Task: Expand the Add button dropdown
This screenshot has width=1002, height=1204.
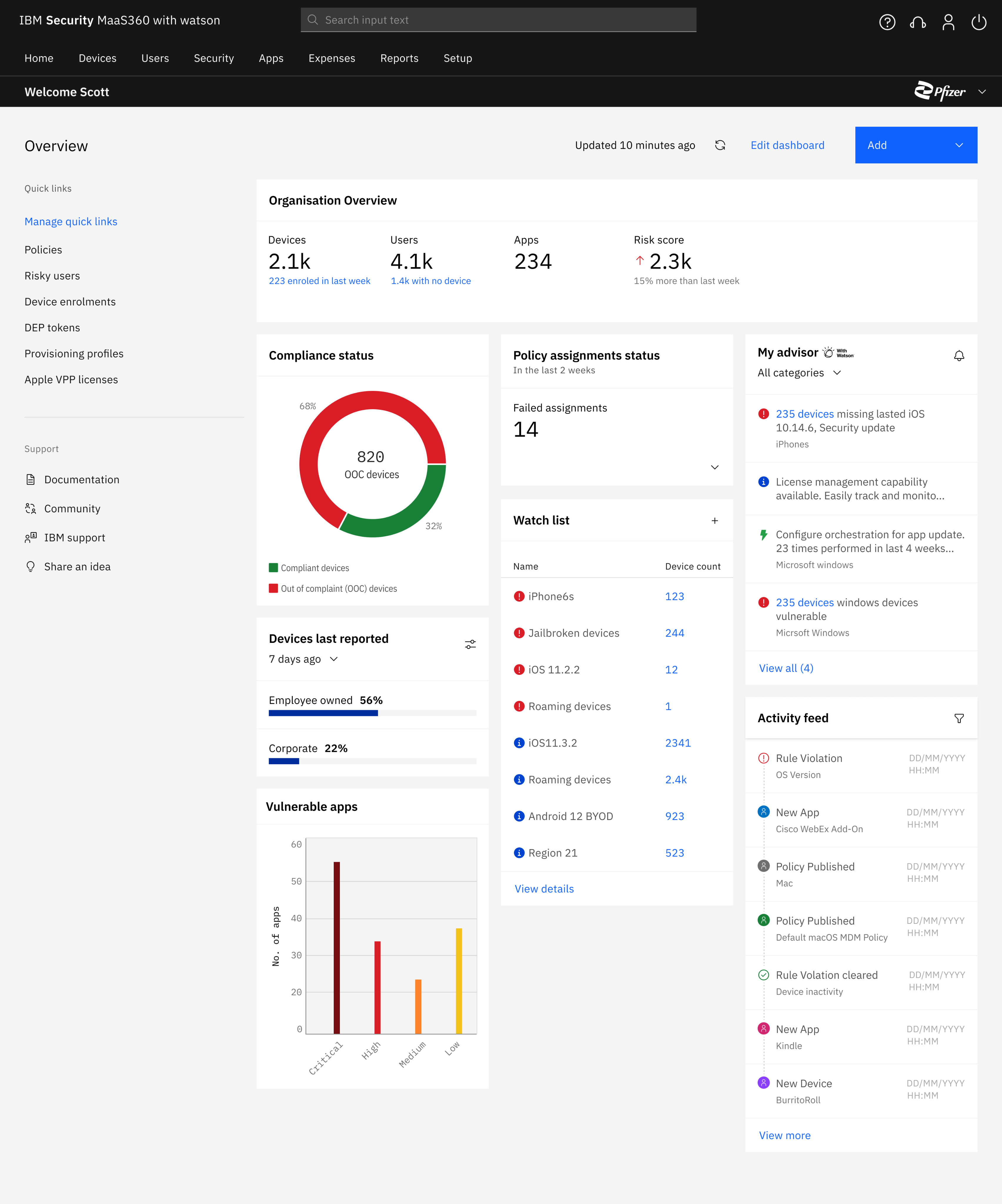Action: tap(958, 145)
